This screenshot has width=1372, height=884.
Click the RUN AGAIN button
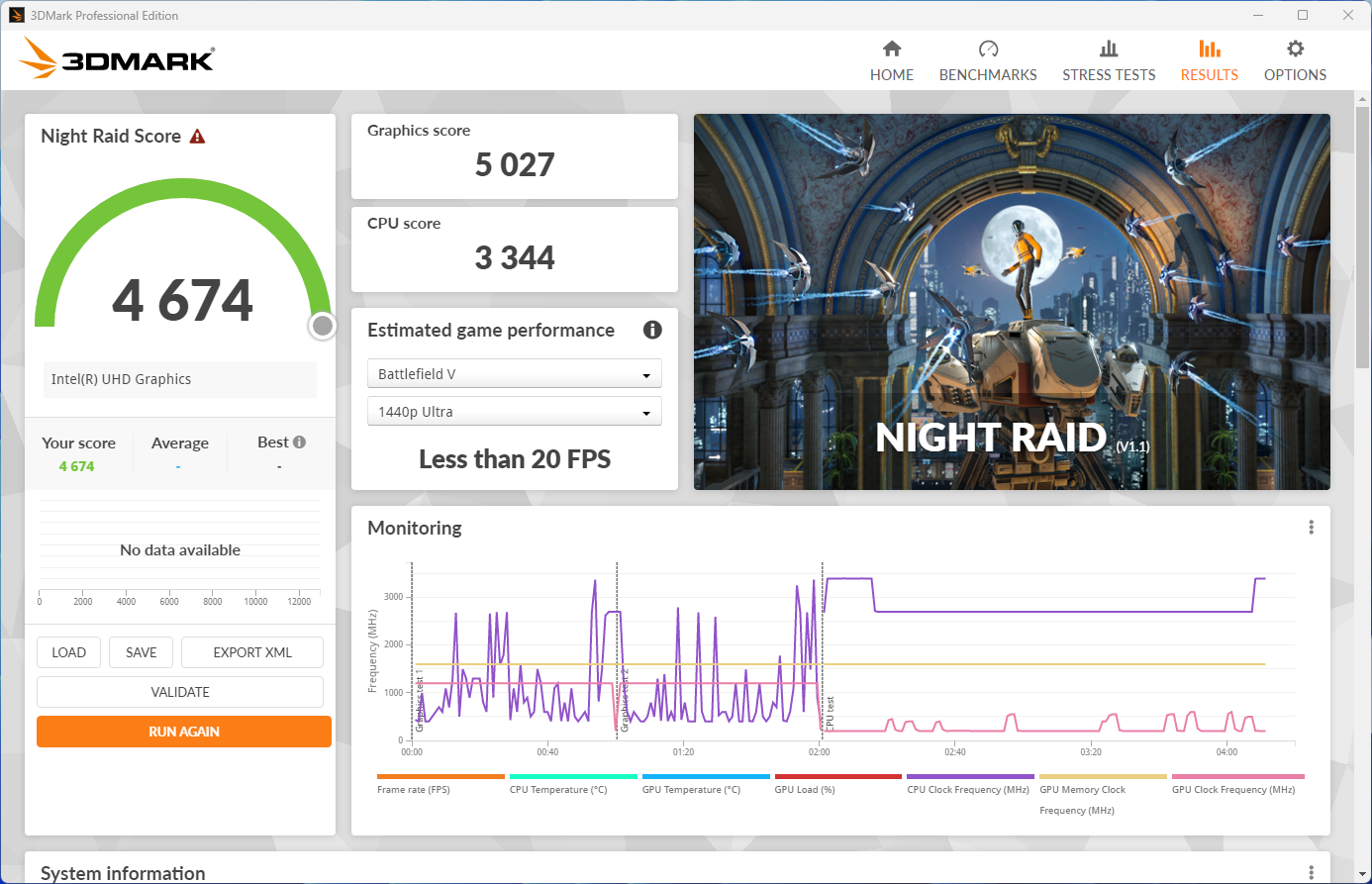click(x=183, y=731)
